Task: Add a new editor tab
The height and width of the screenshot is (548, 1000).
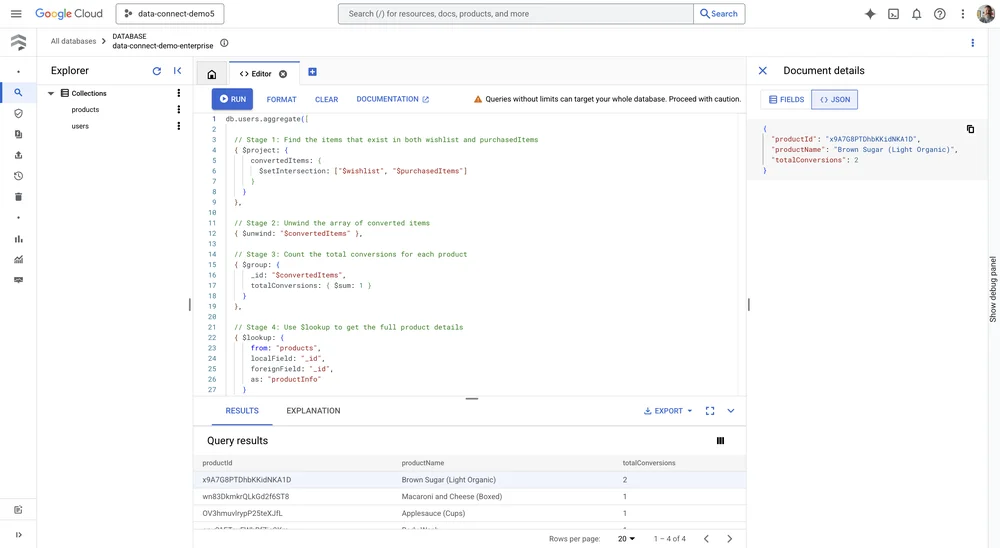Action: click(x=312, y=72)
